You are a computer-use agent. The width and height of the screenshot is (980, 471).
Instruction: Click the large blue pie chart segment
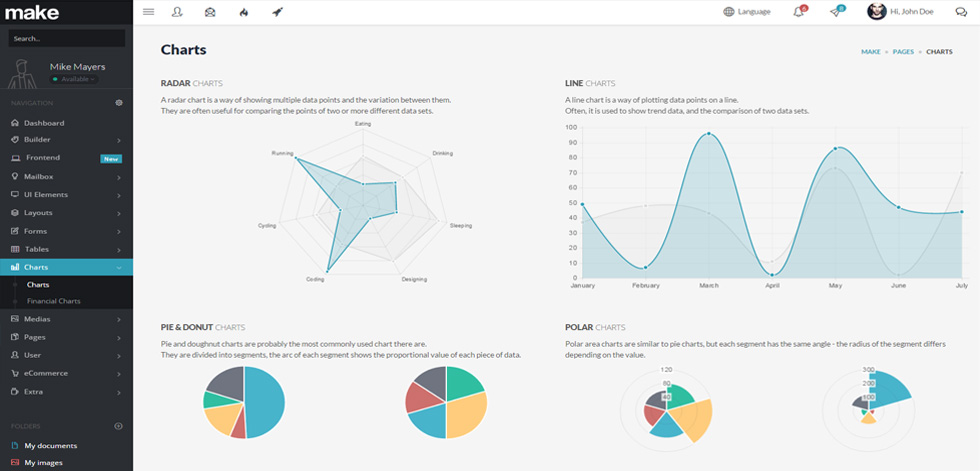266,402
